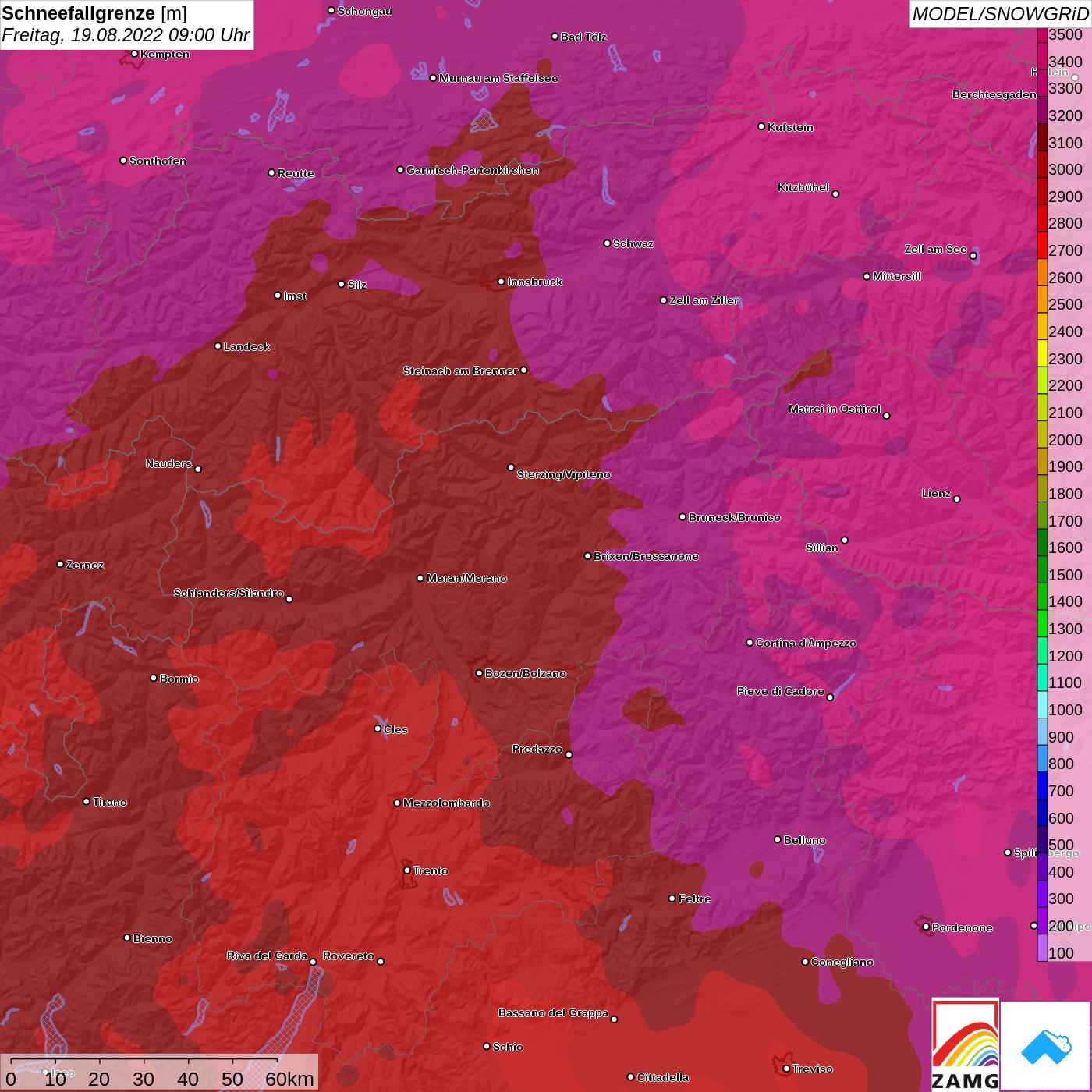Image resolution: width=1092 pixels, height=1092 pixels.
Task: Click the Feltre label
Action: pos(694,899)
